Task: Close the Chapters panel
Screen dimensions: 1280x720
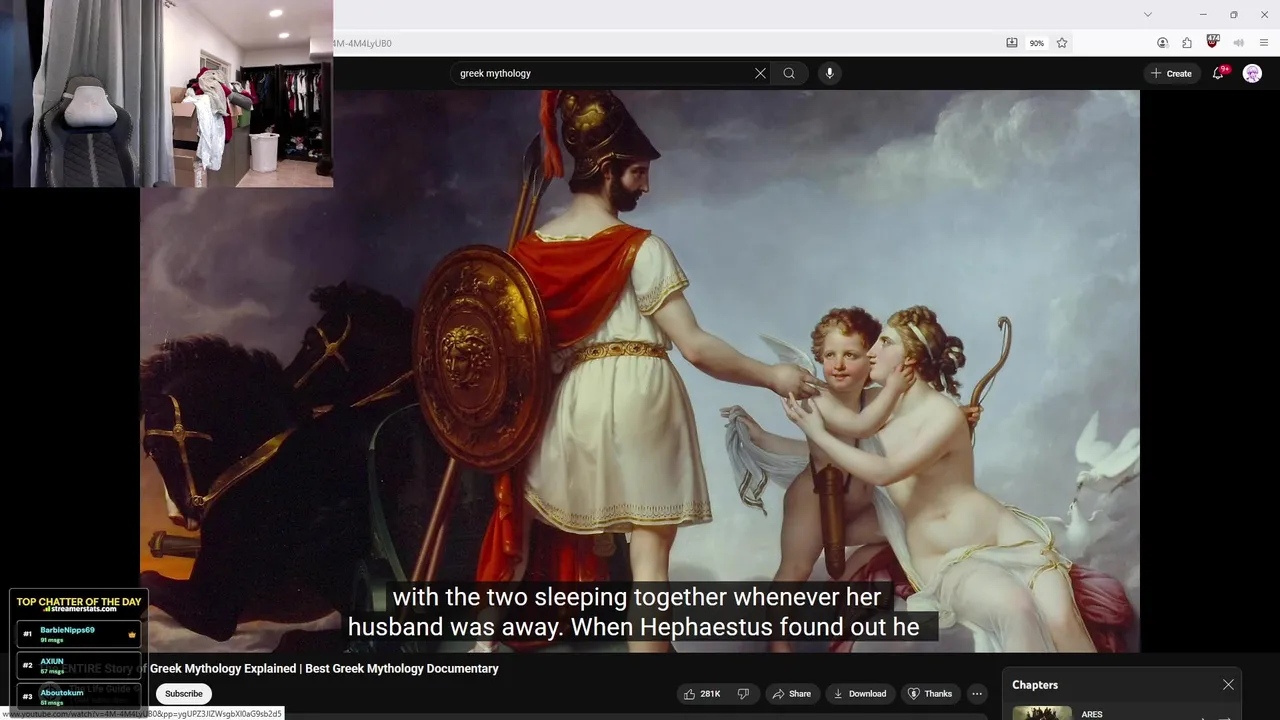Action: 1228,685
